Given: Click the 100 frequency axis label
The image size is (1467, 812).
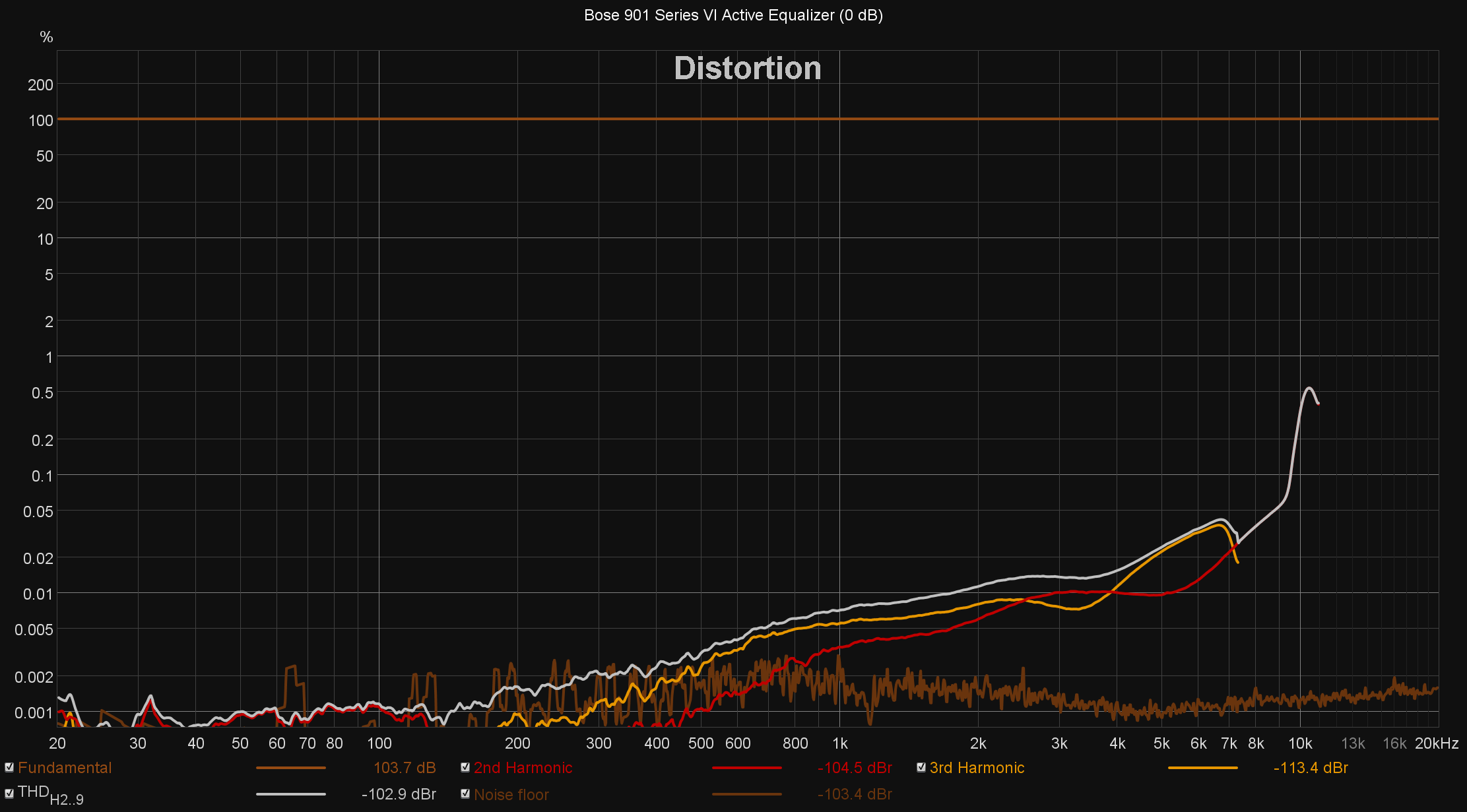Looking at the screenshot, I should (x=379, y=743).
